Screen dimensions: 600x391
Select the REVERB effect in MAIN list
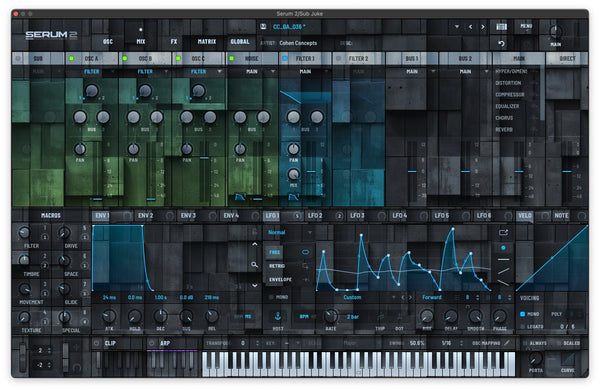[504, 130]
